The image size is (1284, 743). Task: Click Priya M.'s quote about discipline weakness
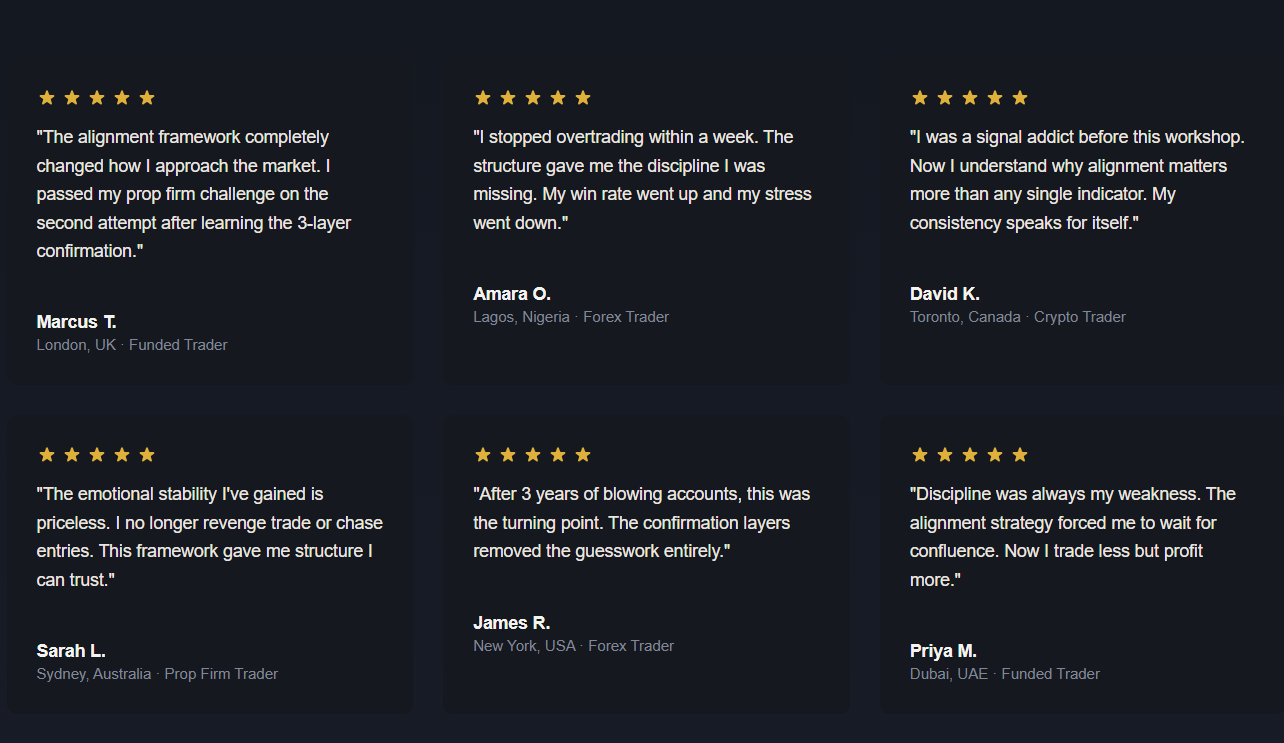tap(1072, 537)
